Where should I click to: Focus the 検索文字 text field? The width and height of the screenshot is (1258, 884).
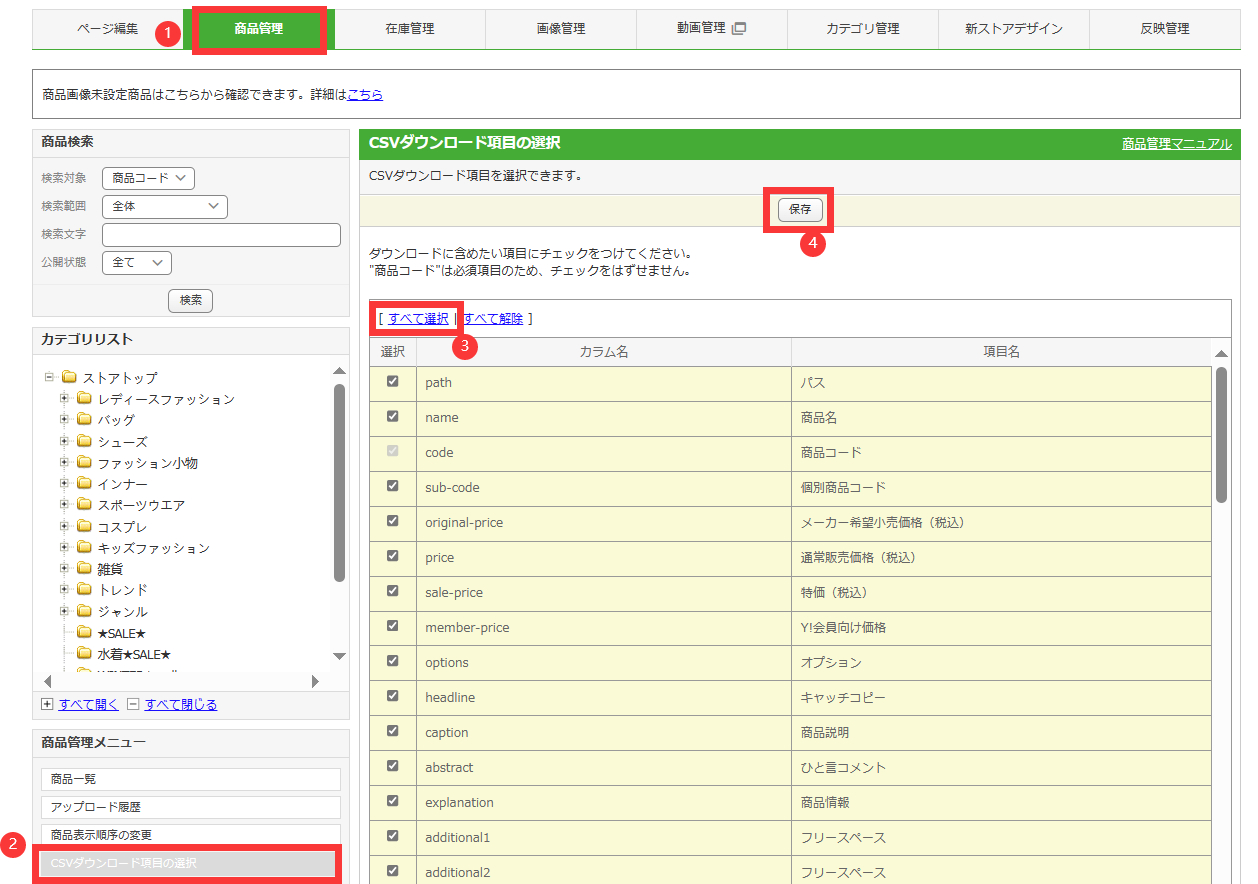click(221, 235)
